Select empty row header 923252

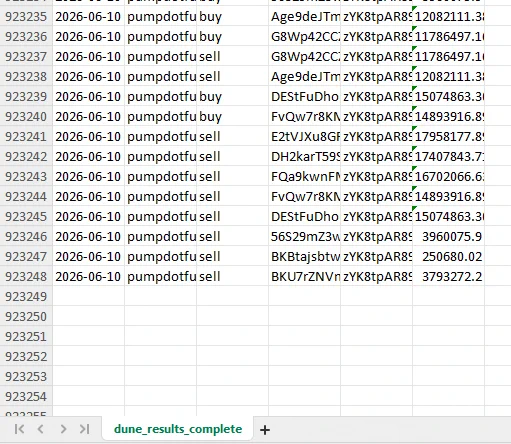[x=26, y=356]
